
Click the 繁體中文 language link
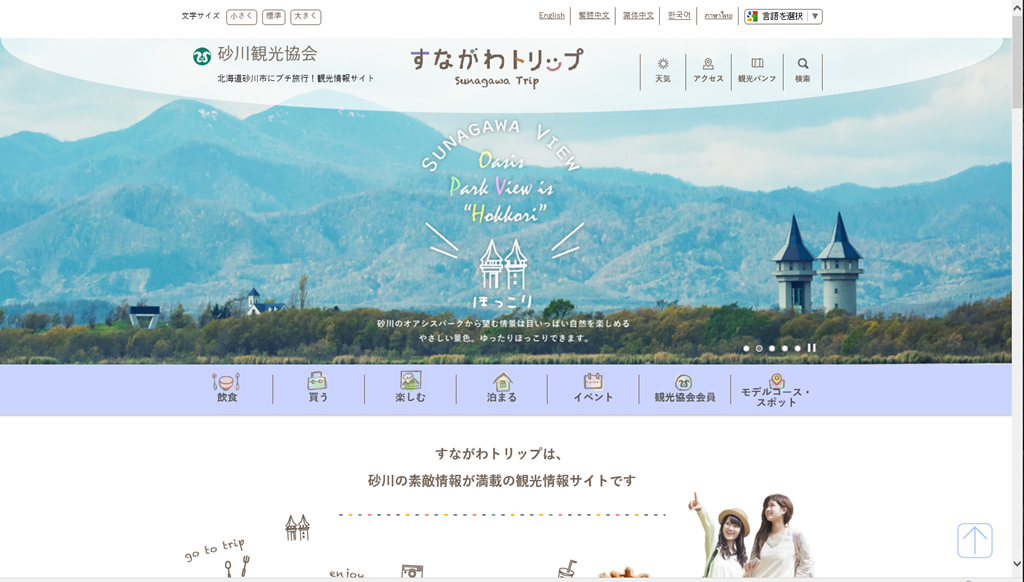tap(594, 16)
